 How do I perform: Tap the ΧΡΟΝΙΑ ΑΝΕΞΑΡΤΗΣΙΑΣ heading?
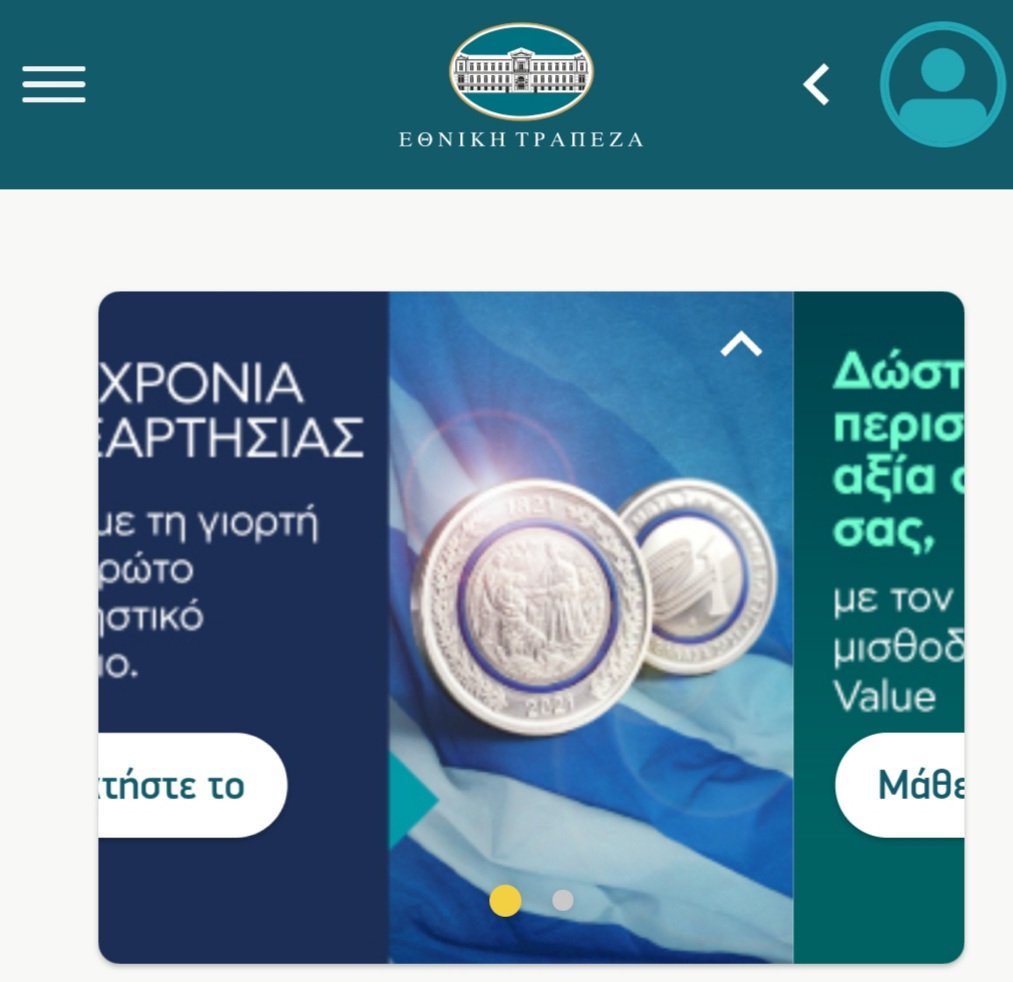pos(231,410)
